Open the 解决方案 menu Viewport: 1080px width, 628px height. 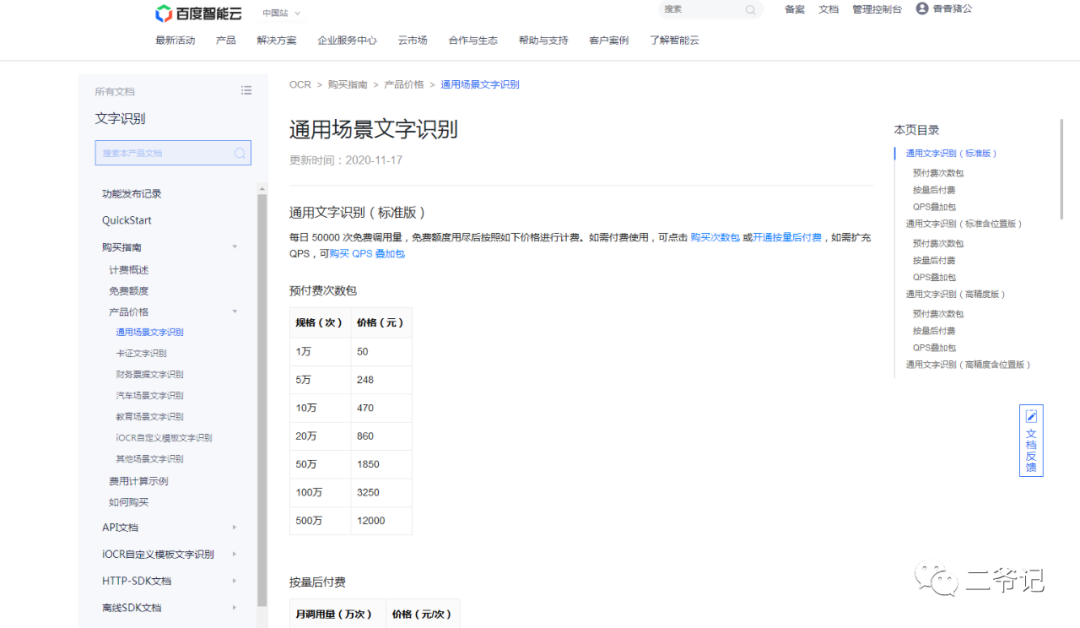(x=276, y=40)
